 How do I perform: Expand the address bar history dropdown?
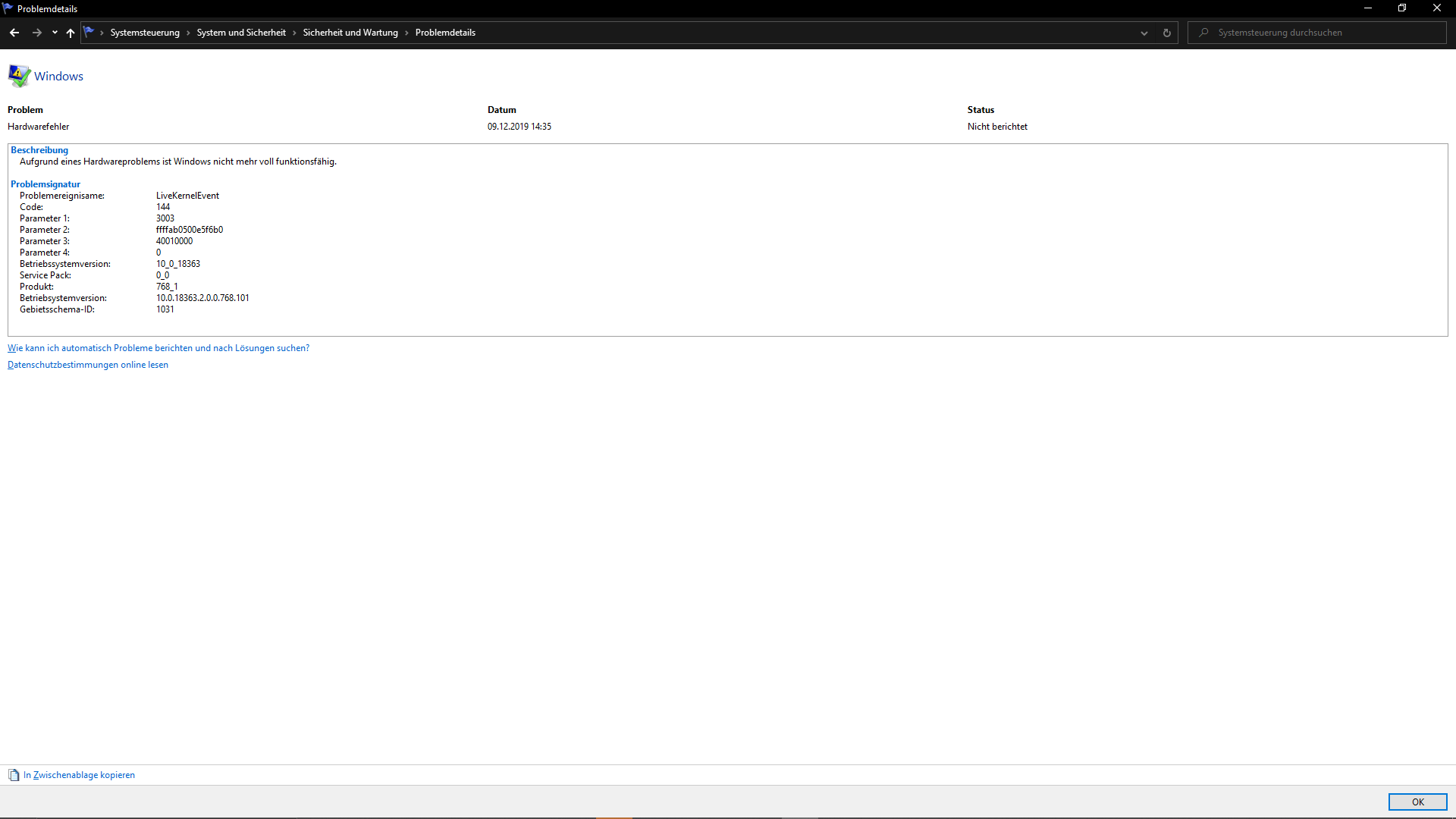(1144, 33)
